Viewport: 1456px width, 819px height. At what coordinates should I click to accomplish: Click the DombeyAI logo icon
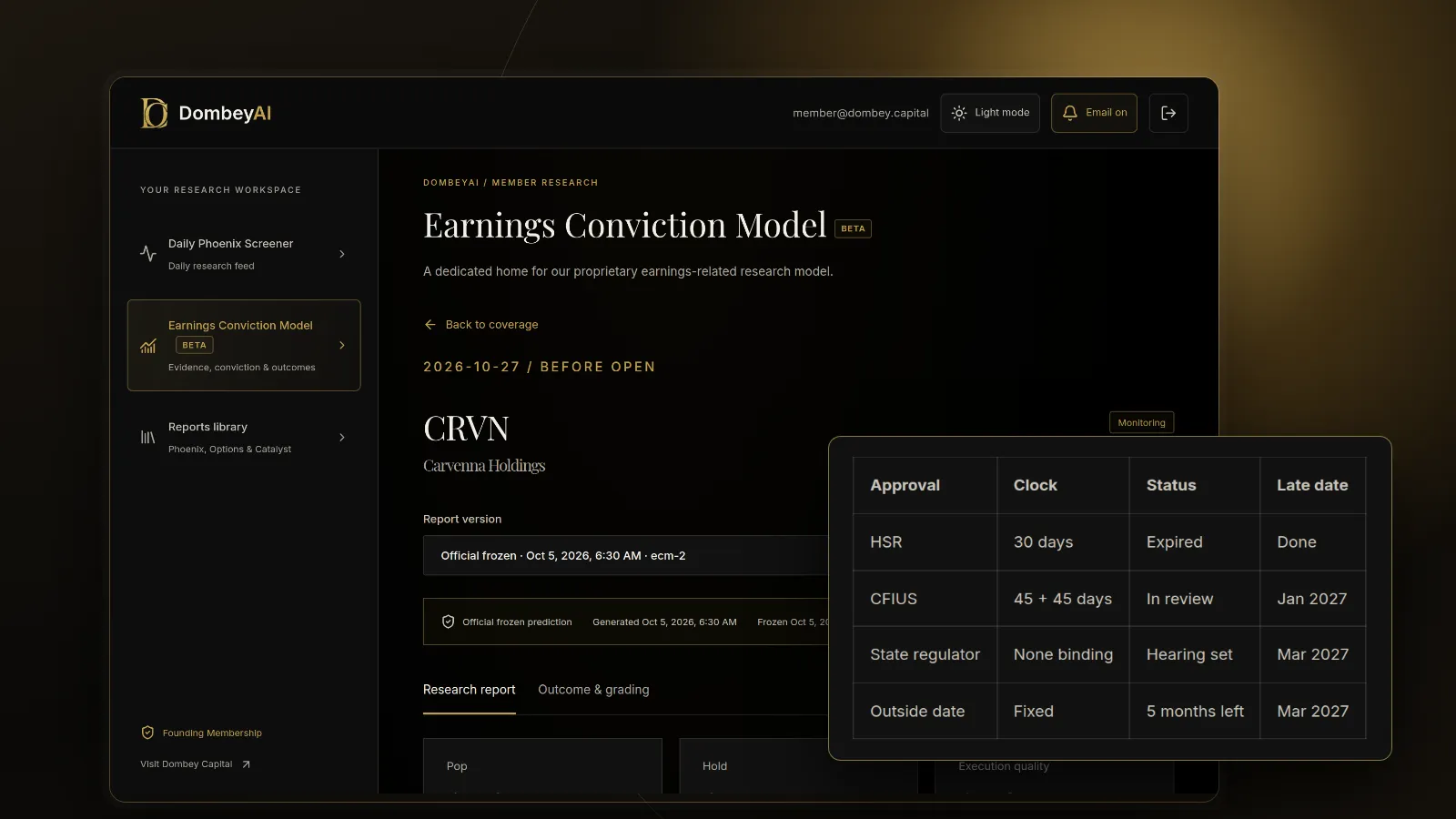154,113
